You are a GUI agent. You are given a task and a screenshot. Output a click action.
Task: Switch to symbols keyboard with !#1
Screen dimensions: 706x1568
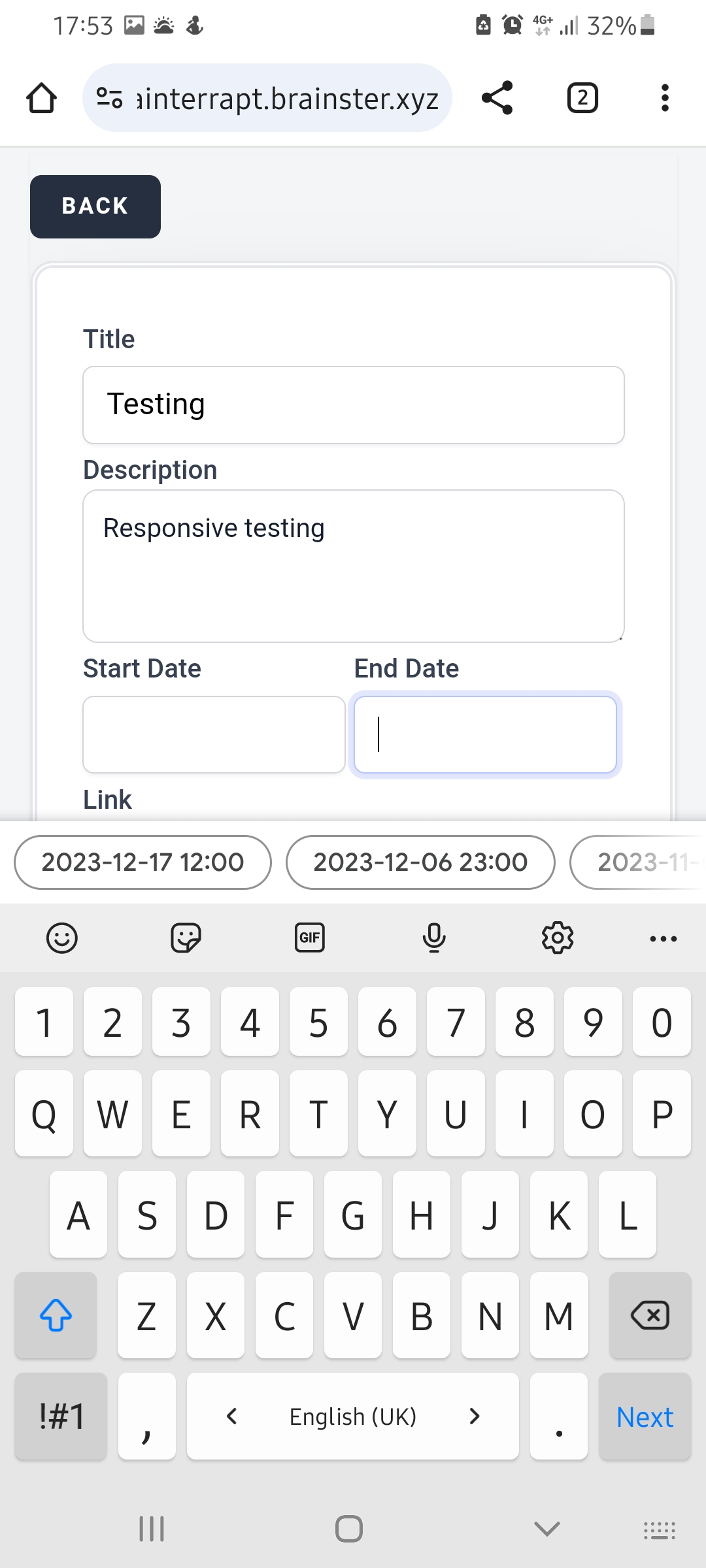coord(61,1416)
